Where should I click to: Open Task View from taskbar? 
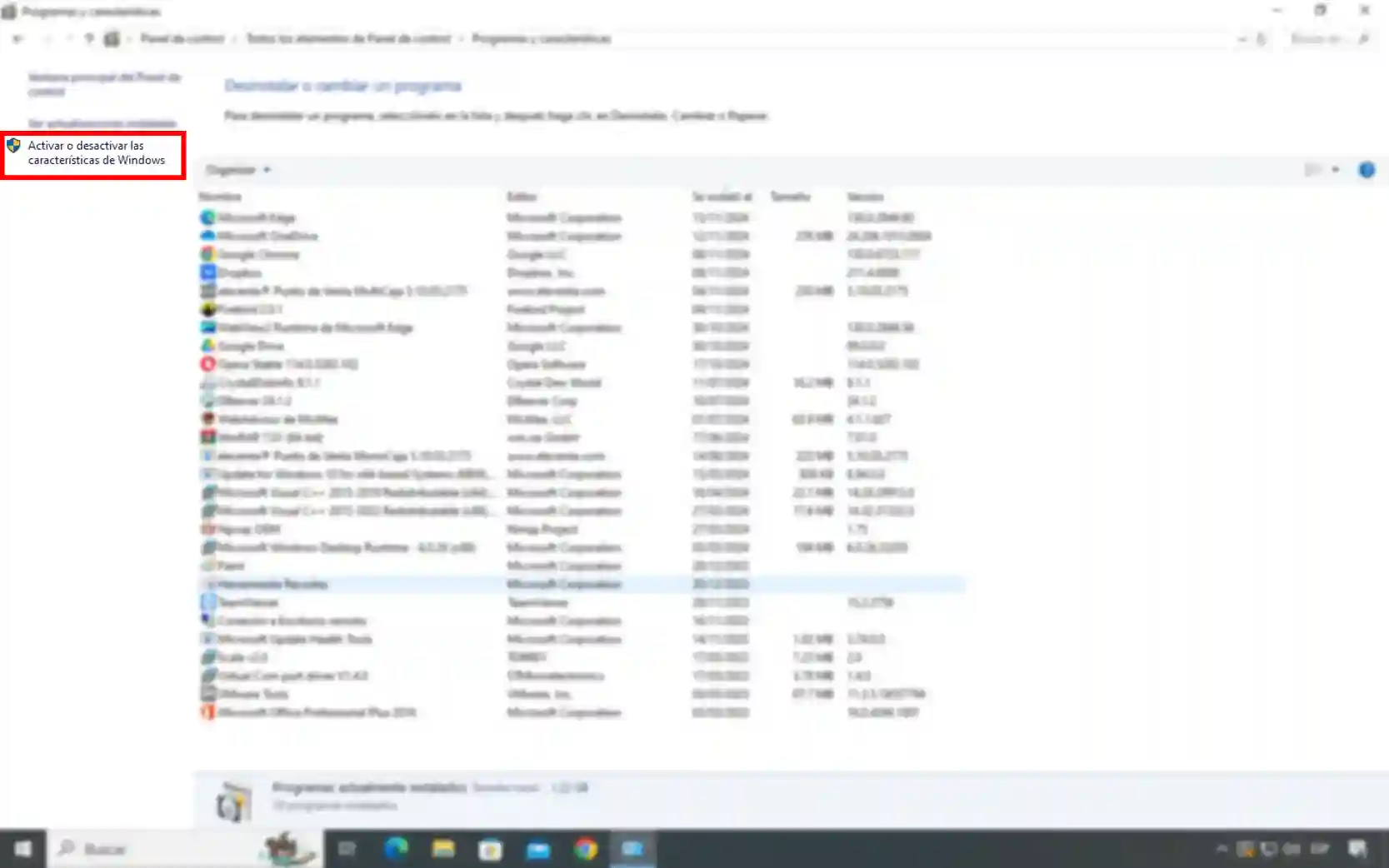tap(347, 849)
